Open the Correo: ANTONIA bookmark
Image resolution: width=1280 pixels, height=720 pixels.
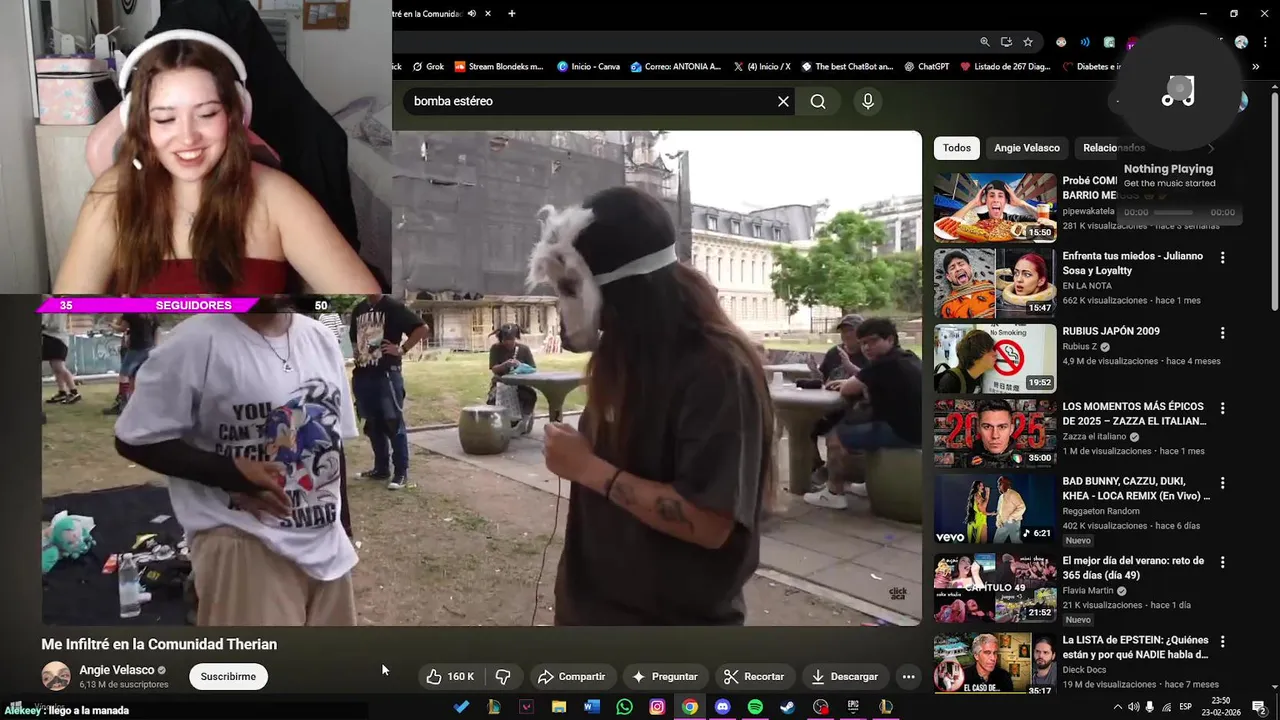click(676, 67)
